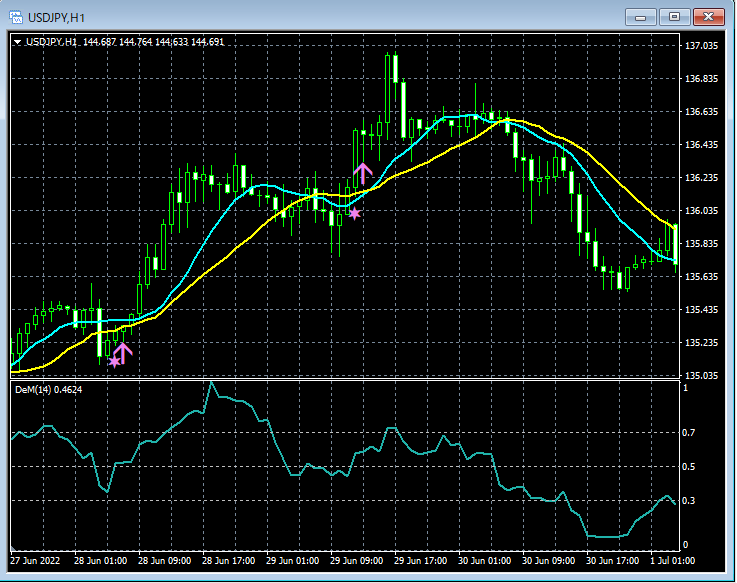Click the 1 Jul 01:00 time axis label
737x583 pixels.
coord(672,561)
